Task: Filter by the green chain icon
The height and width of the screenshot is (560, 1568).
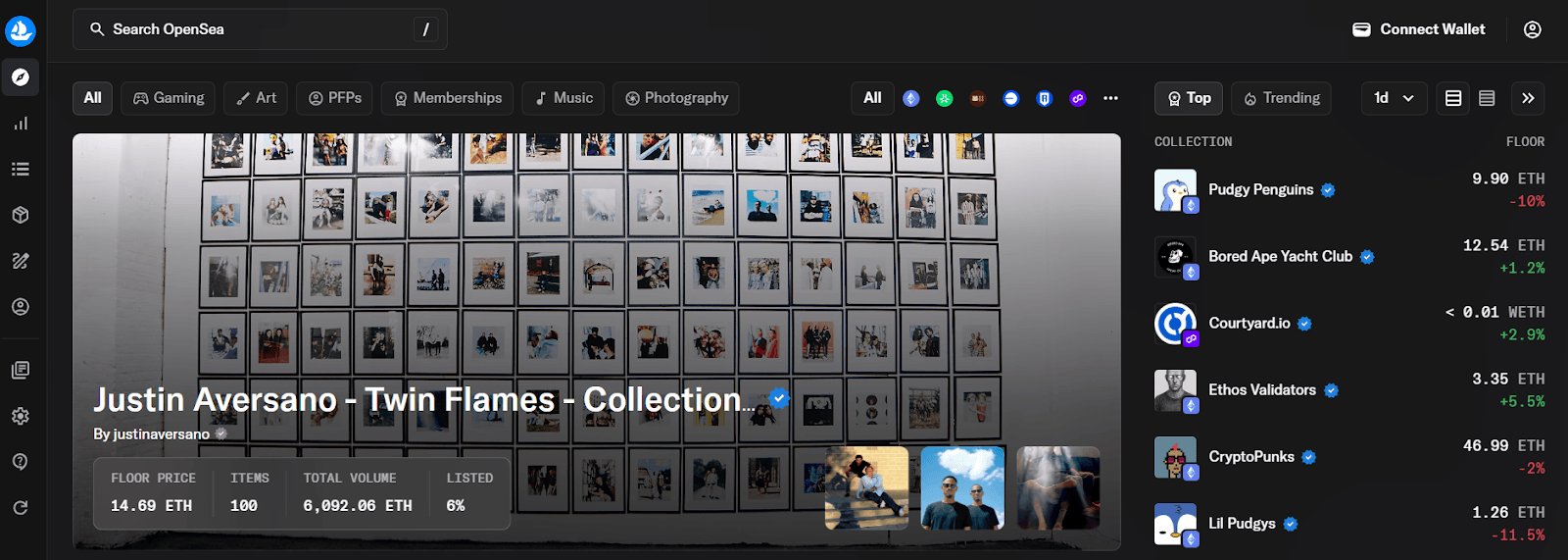Action: pyautogui.click(x=945, y=98)
